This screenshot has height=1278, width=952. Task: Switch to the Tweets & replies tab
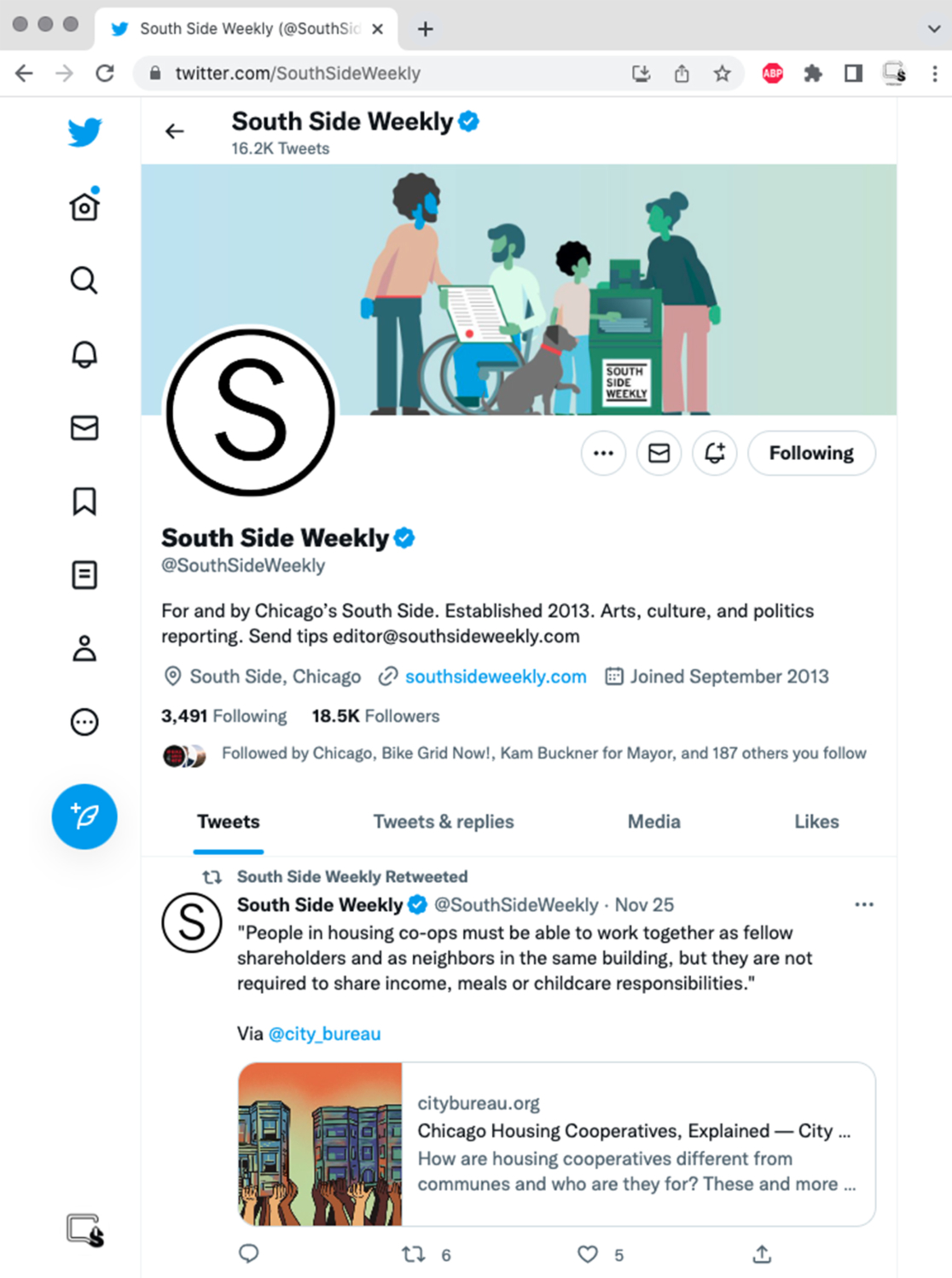pos(444,822)
